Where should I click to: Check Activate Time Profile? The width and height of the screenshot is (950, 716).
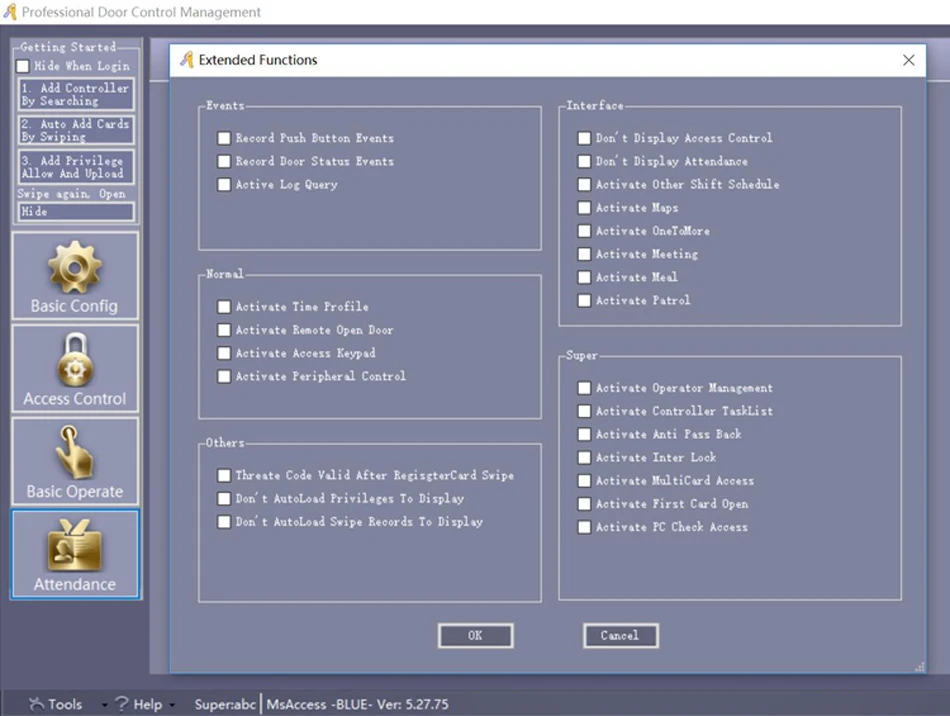tap(224, 307)
